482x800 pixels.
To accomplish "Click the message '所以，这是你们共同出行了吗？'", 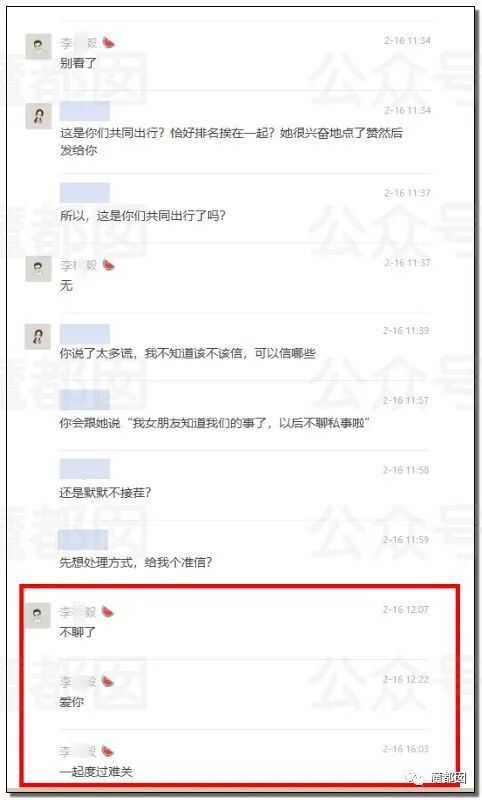I will (143, 216).
